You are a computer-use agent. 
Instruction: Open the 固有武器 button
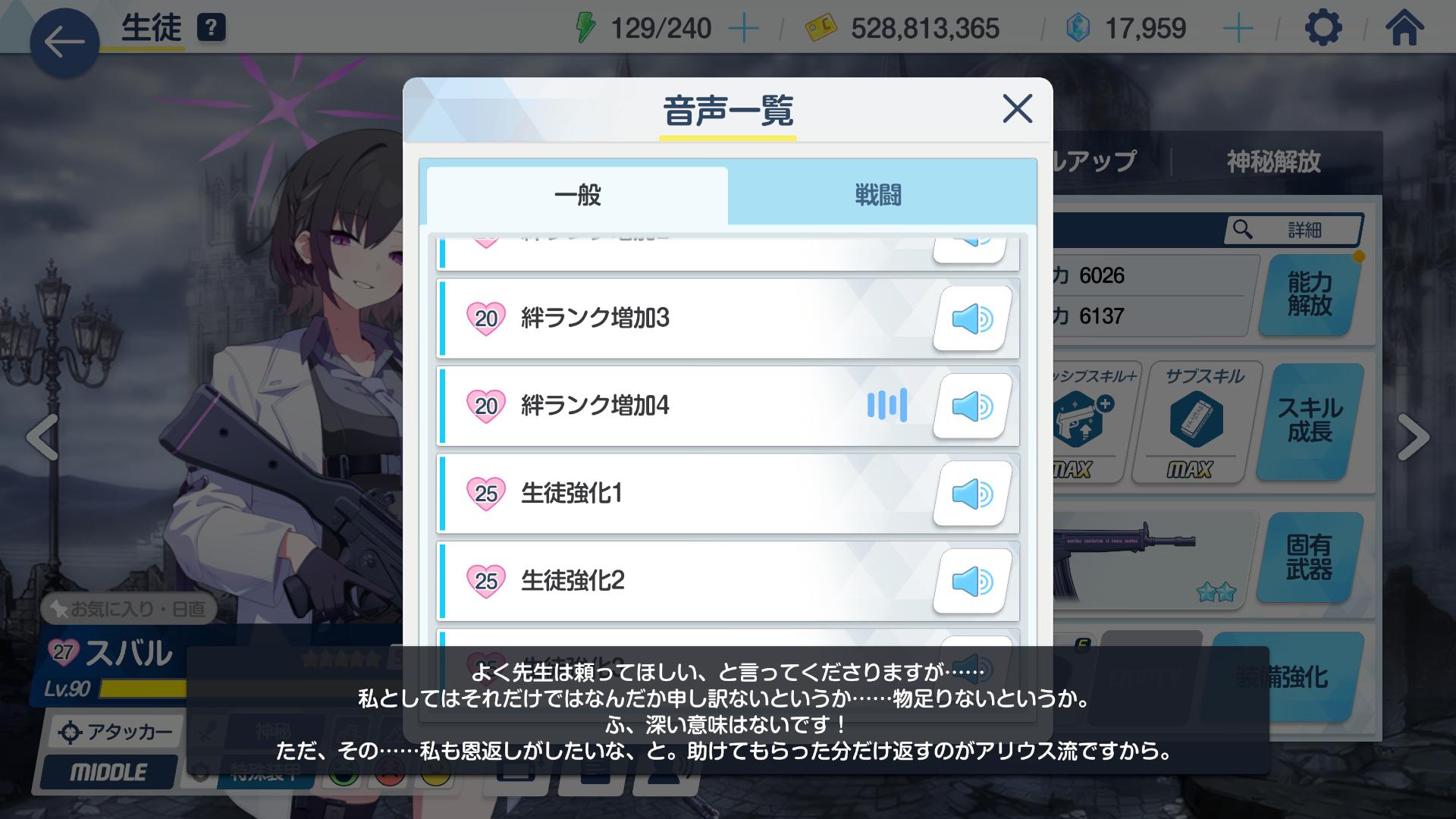pos(1310,557)
